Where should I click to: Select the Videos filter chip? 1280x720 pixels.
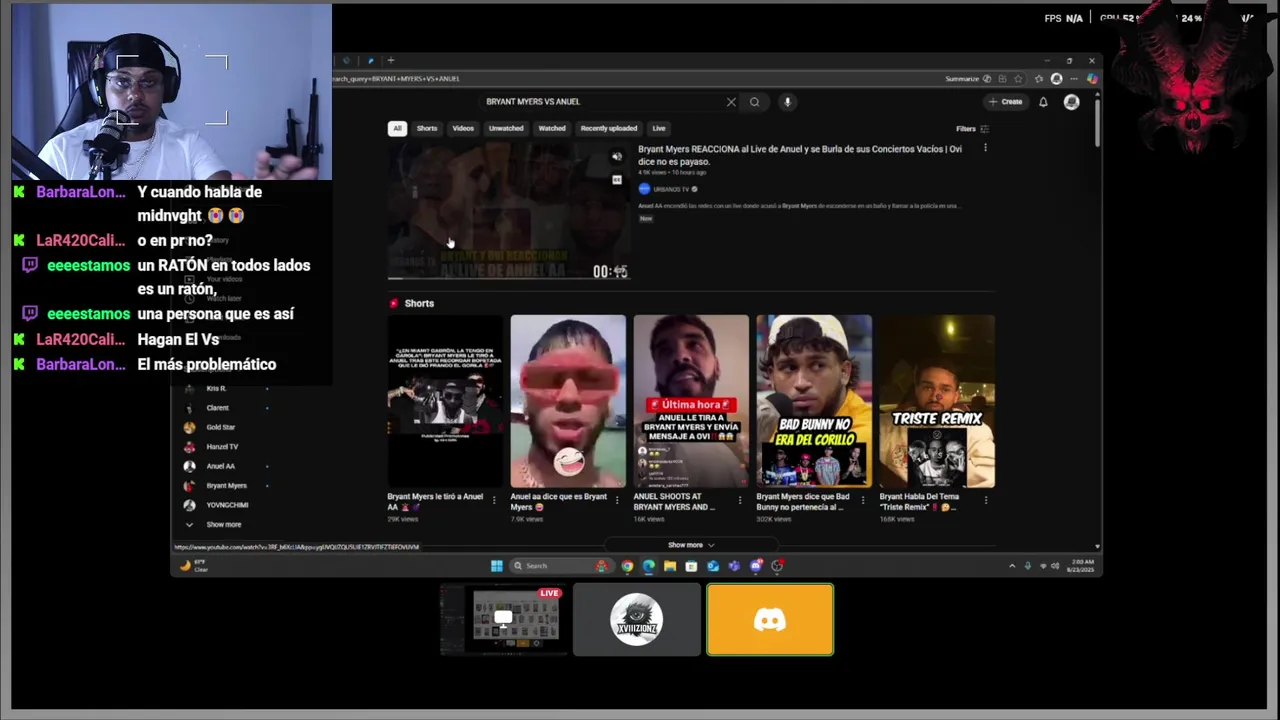(463, 128)
